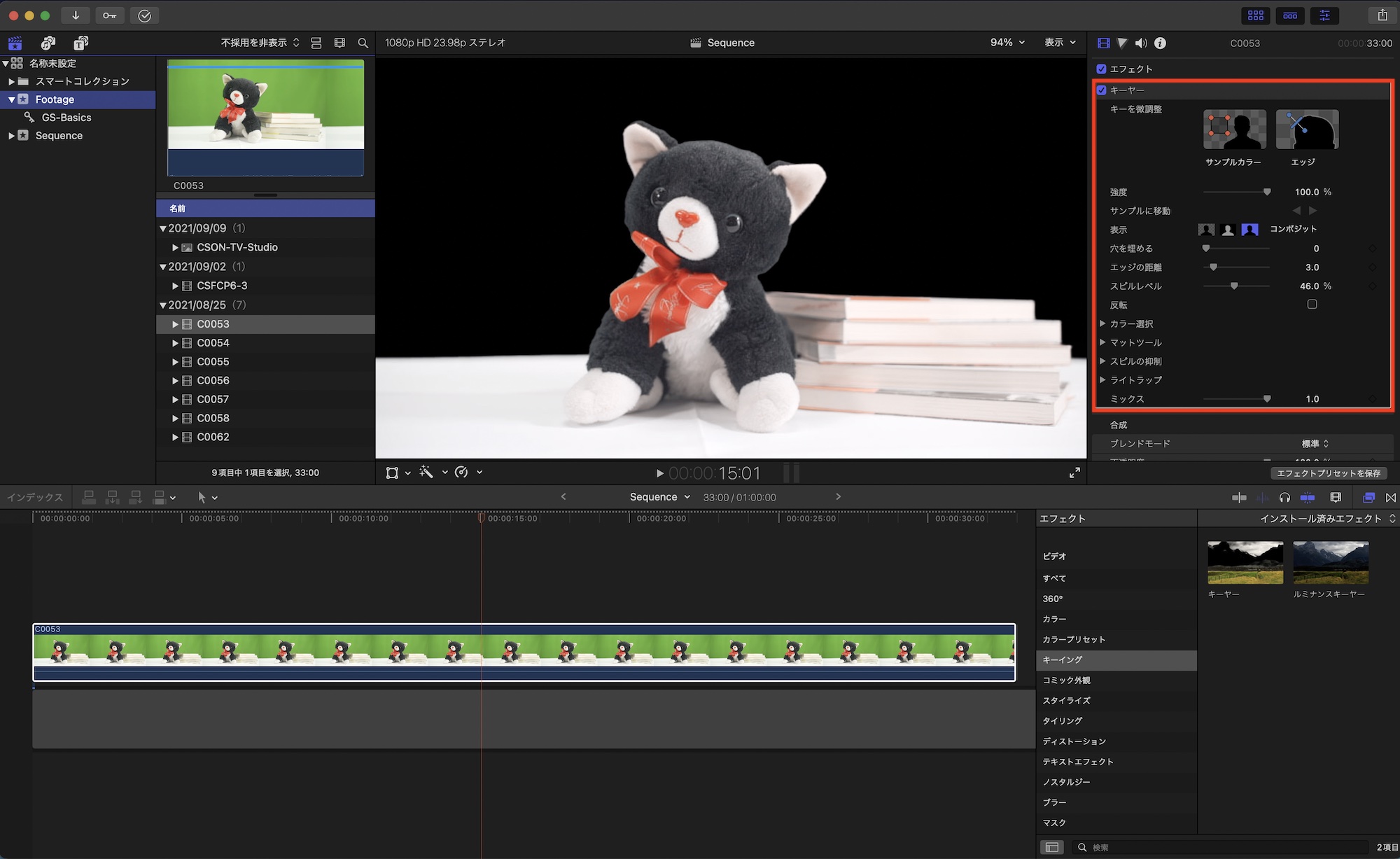Open the Titles and Generators sidebar
The height and width of the screenshot is (859, 1400).
pos(81,43)
